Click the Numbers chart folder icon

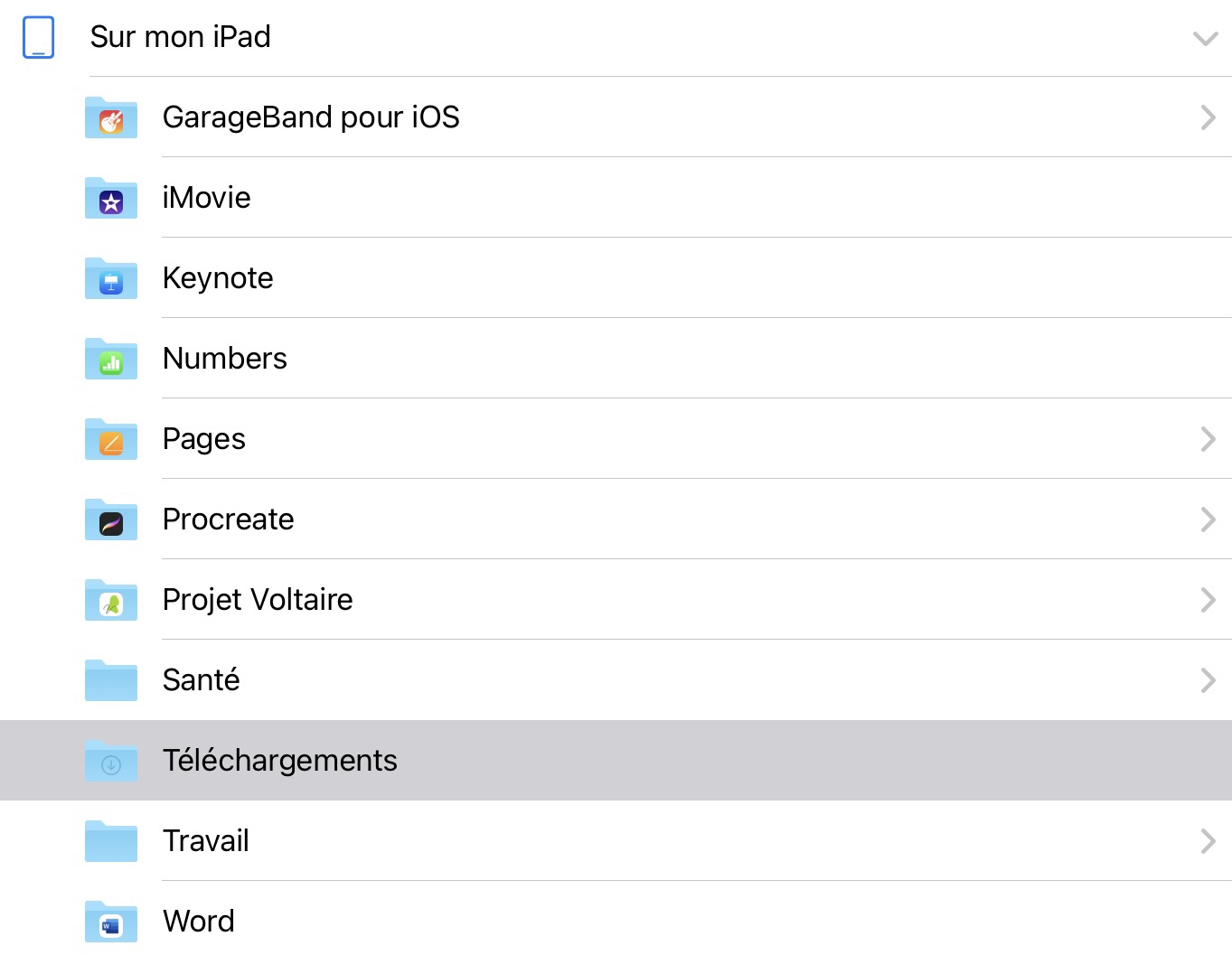coord(111,360)
